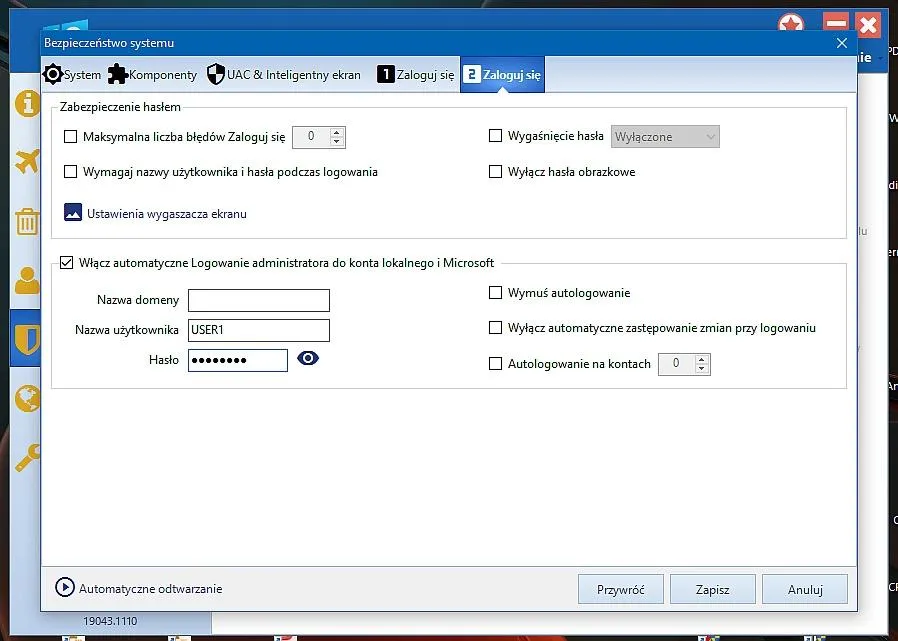
Task: Click the wrench tools icon in sidebar
Action: click(25, 459)
